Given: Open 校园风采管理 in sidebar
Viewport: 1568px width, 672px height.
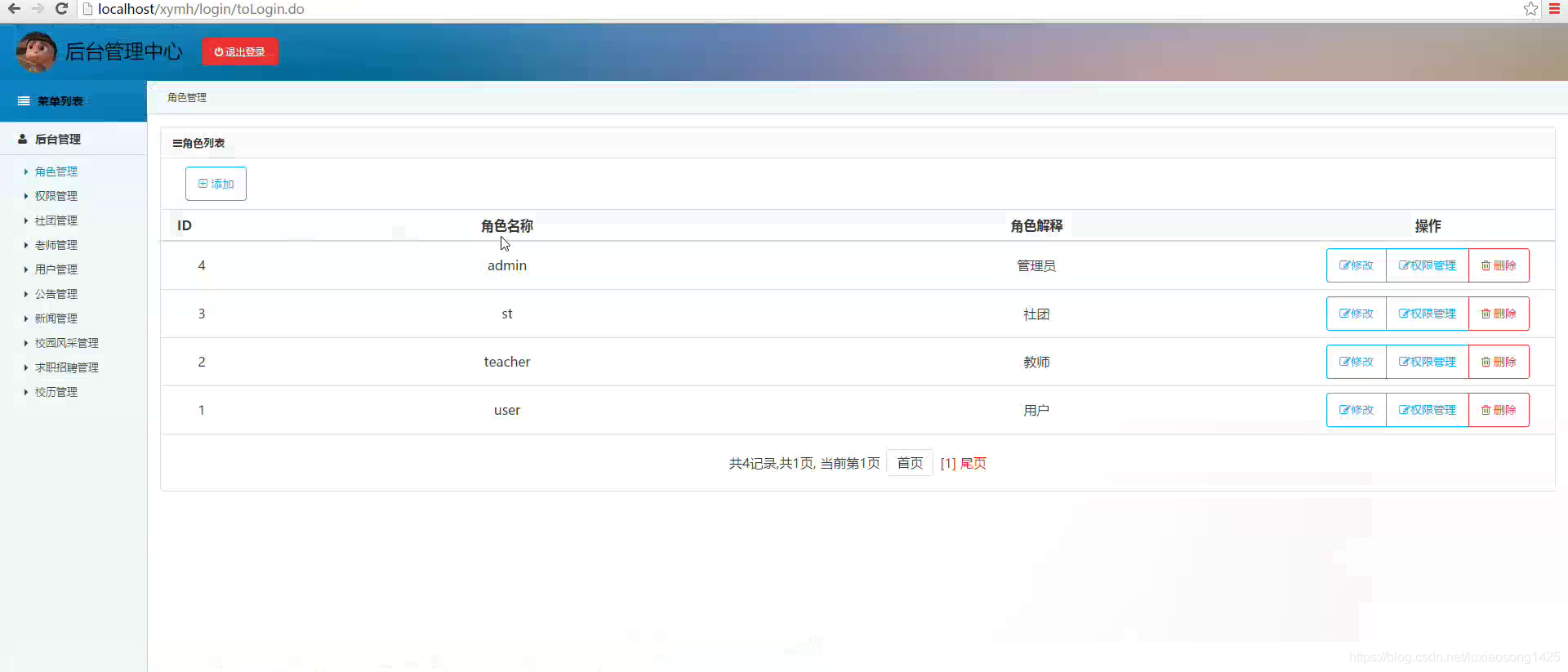Looking at the screenshot, I should tap(66, 343).
